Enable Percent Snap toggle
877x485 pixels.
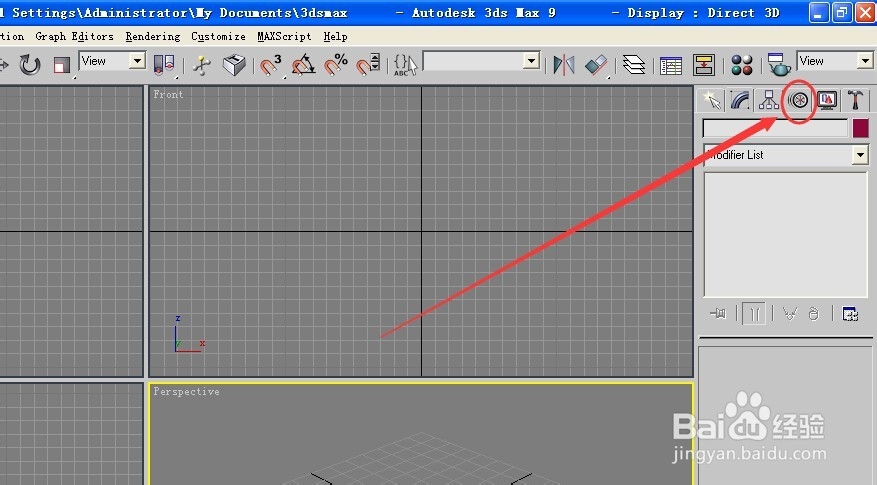coord(336,65)
